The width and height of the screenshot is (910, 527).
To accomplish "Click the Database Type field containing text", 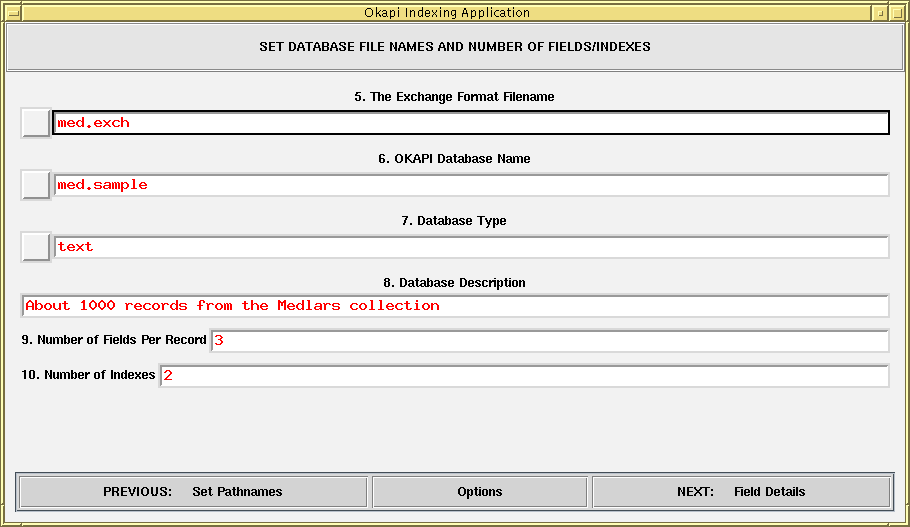I will pyautogui.click(x=471, y=247).
